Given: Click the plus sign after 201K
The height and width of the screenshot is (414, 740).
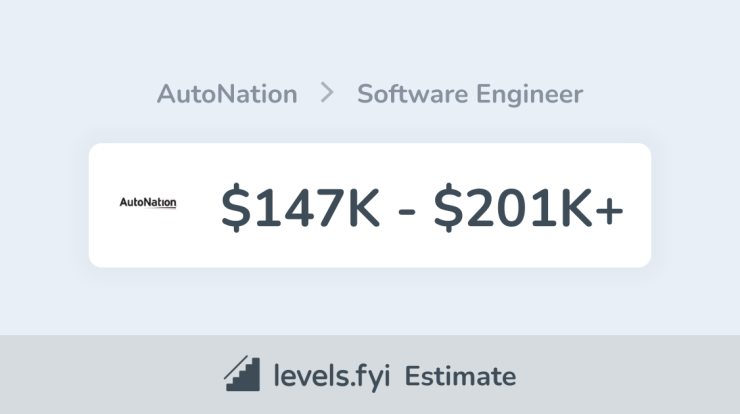Looking at the screenshot, I should (x=609, y=211).
